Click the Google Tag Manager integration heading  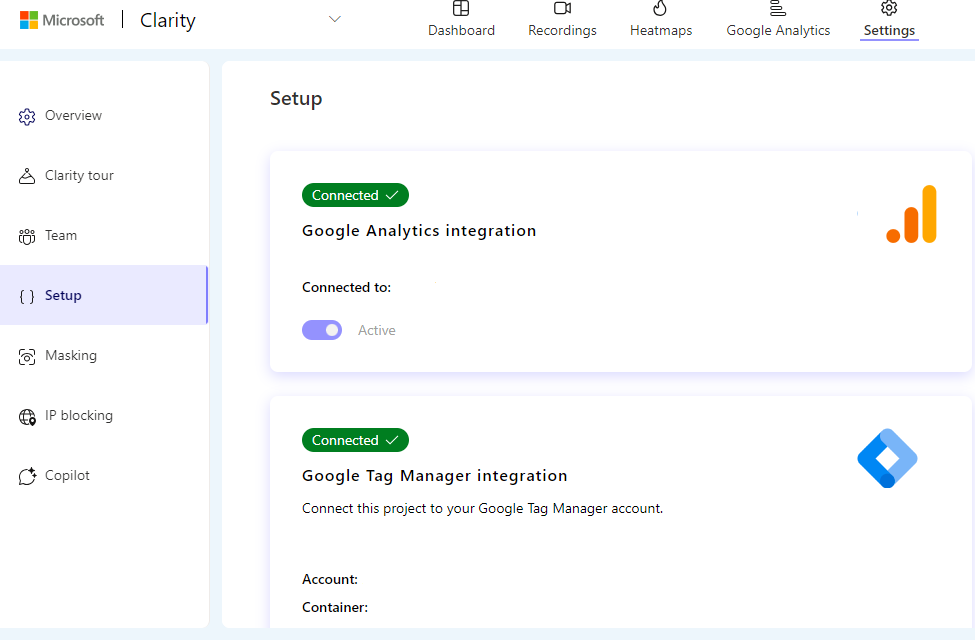tap(435, 476)
